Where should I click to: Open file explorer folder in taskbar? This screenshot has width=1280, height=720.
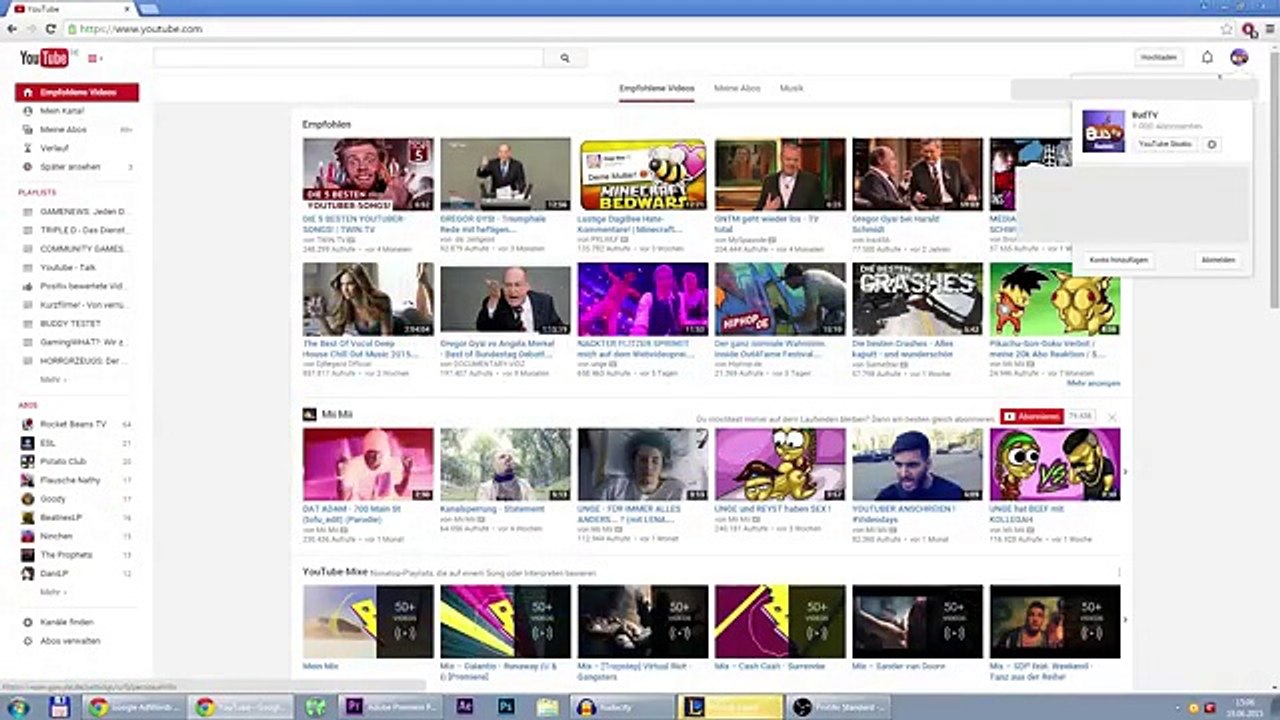pyautogui.click(x=547, y=707)
